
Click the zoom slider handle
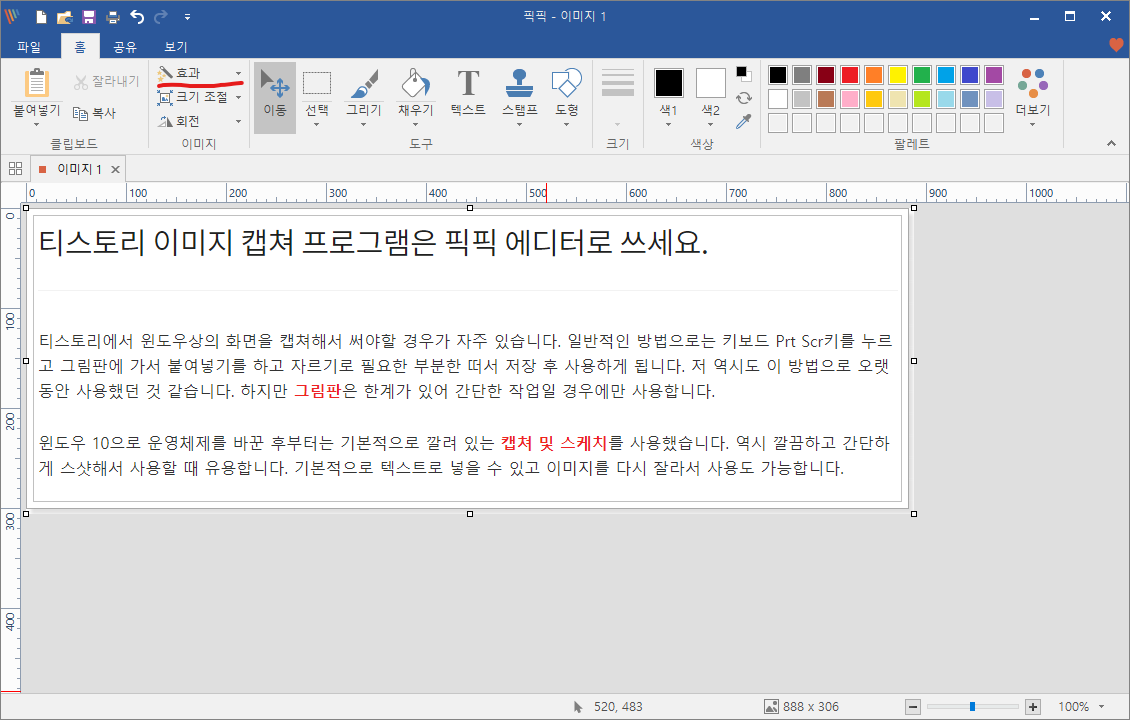(x=972, y=707)
